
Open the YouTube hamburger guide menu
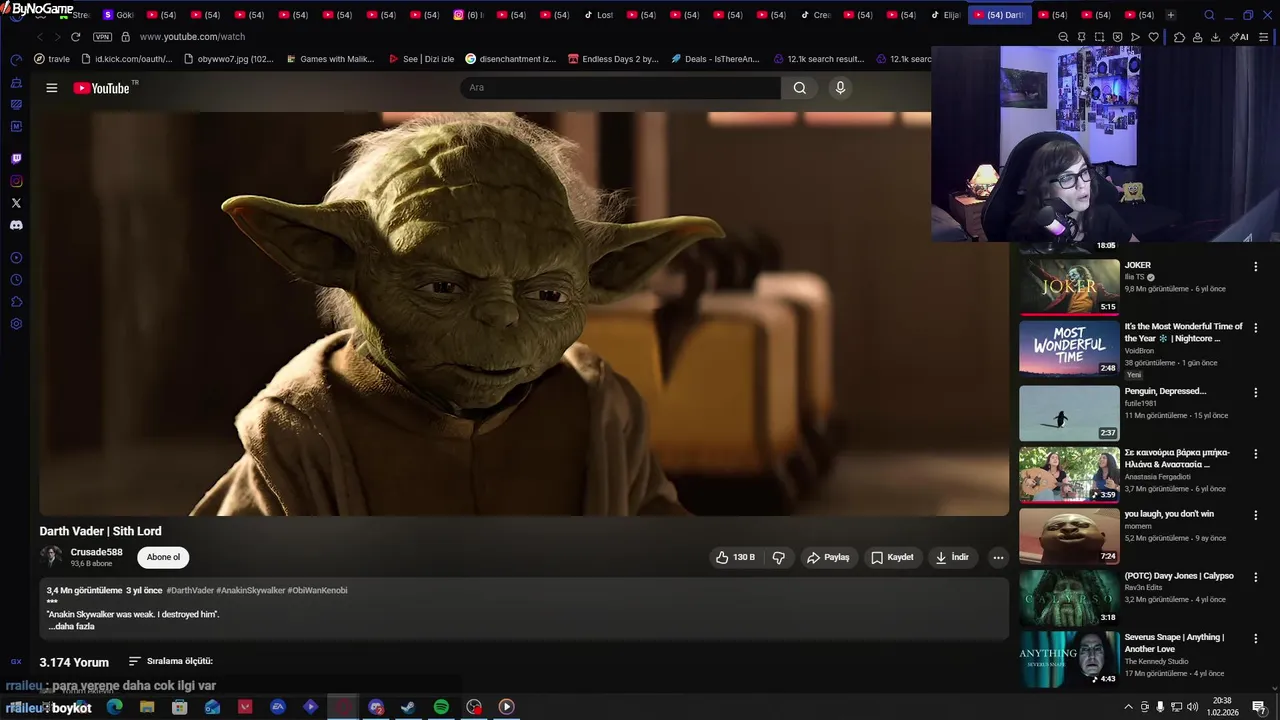51,88
